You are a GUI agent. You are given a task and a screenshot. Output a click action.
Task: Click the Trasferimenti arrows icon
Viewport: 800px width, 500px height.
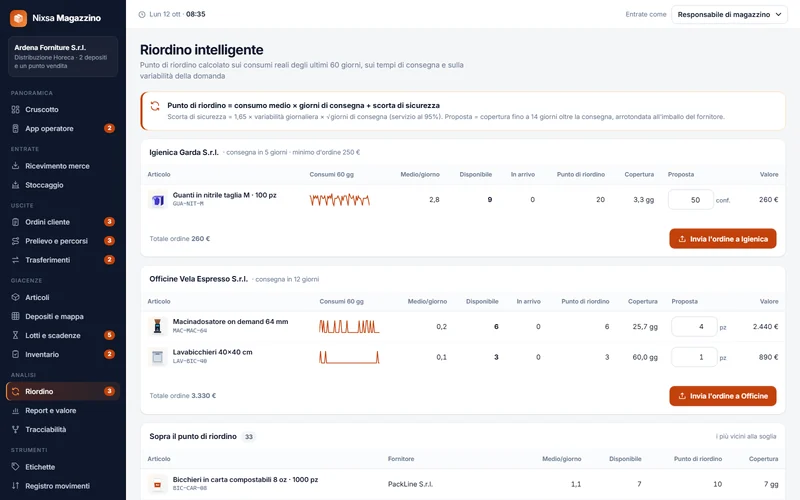[15, 260]
